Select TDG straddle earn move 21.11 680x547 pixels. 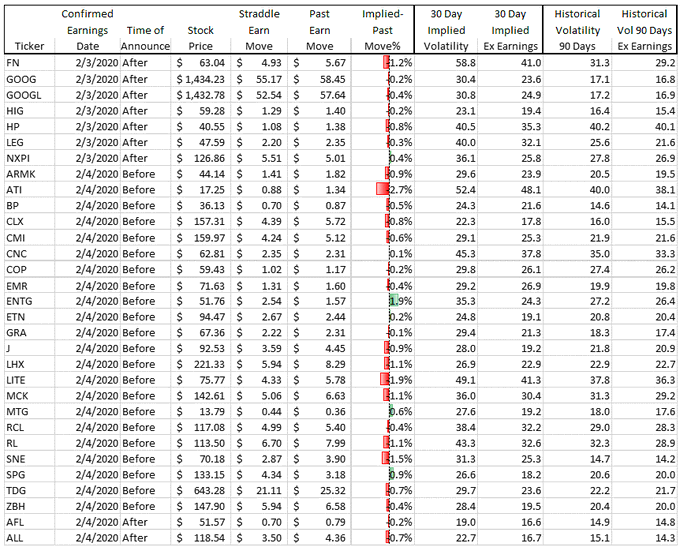(259, 491)
